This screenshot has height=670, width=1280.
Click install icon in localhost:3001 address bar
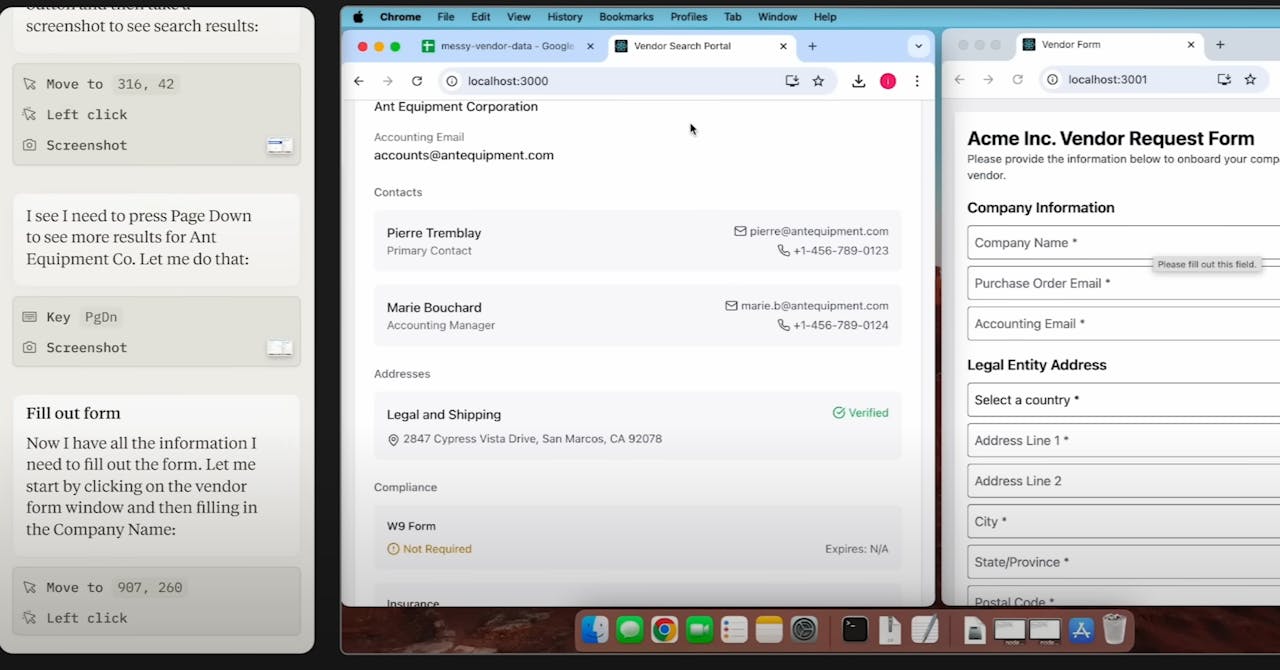tap(1224, 79)
